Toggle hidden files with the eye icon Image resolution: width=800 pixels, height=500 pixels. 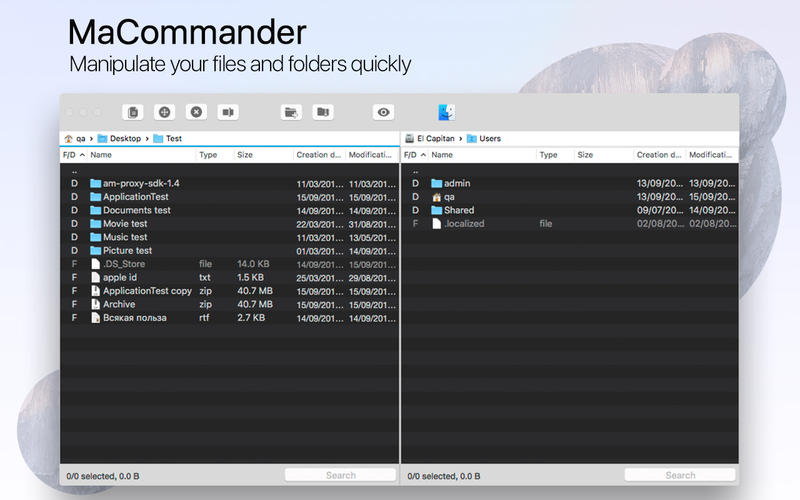click(x=383, y=112)
